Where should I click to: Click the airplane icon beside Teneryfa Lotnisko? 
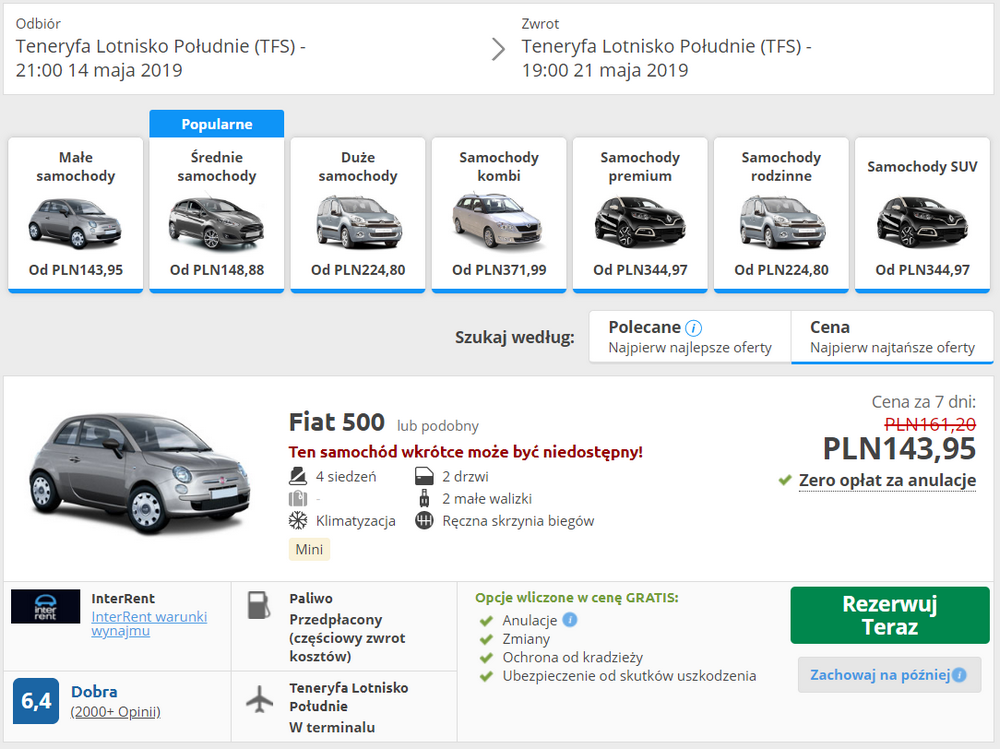tap(260, 699)
